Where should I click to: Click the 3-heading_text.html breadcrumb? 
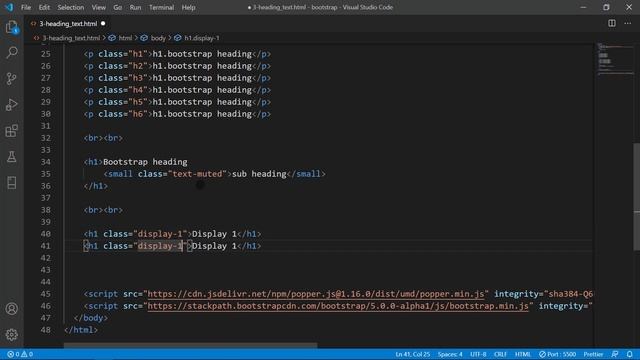(71, 38)
